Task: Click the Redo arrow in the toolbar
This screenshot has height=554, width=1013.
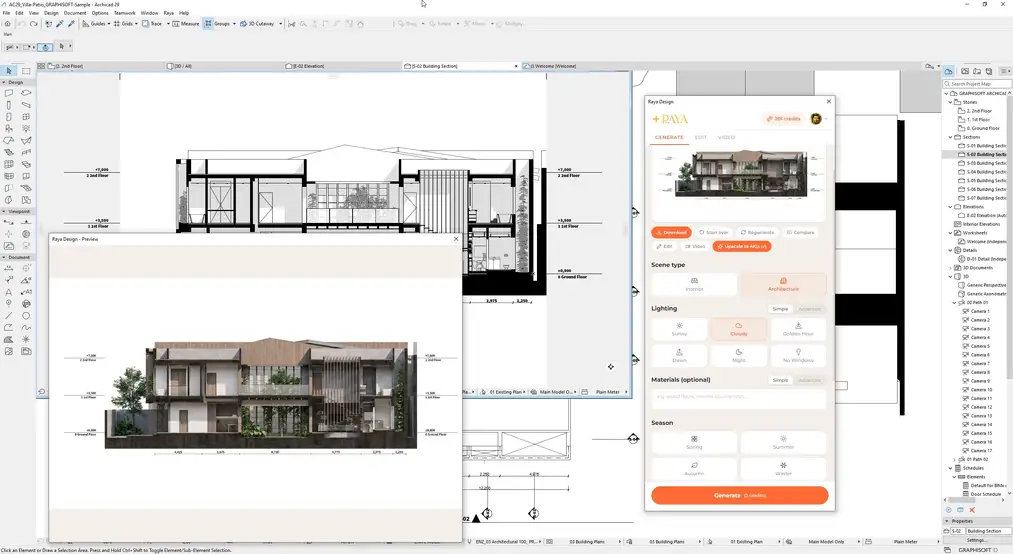Action: (34, 24)
